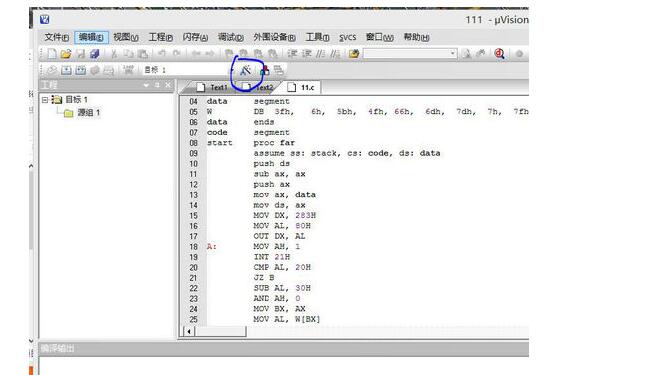Open the 闪存 menu
The width and height of the screenshot is (655, 375).
[x=195, y=37]
